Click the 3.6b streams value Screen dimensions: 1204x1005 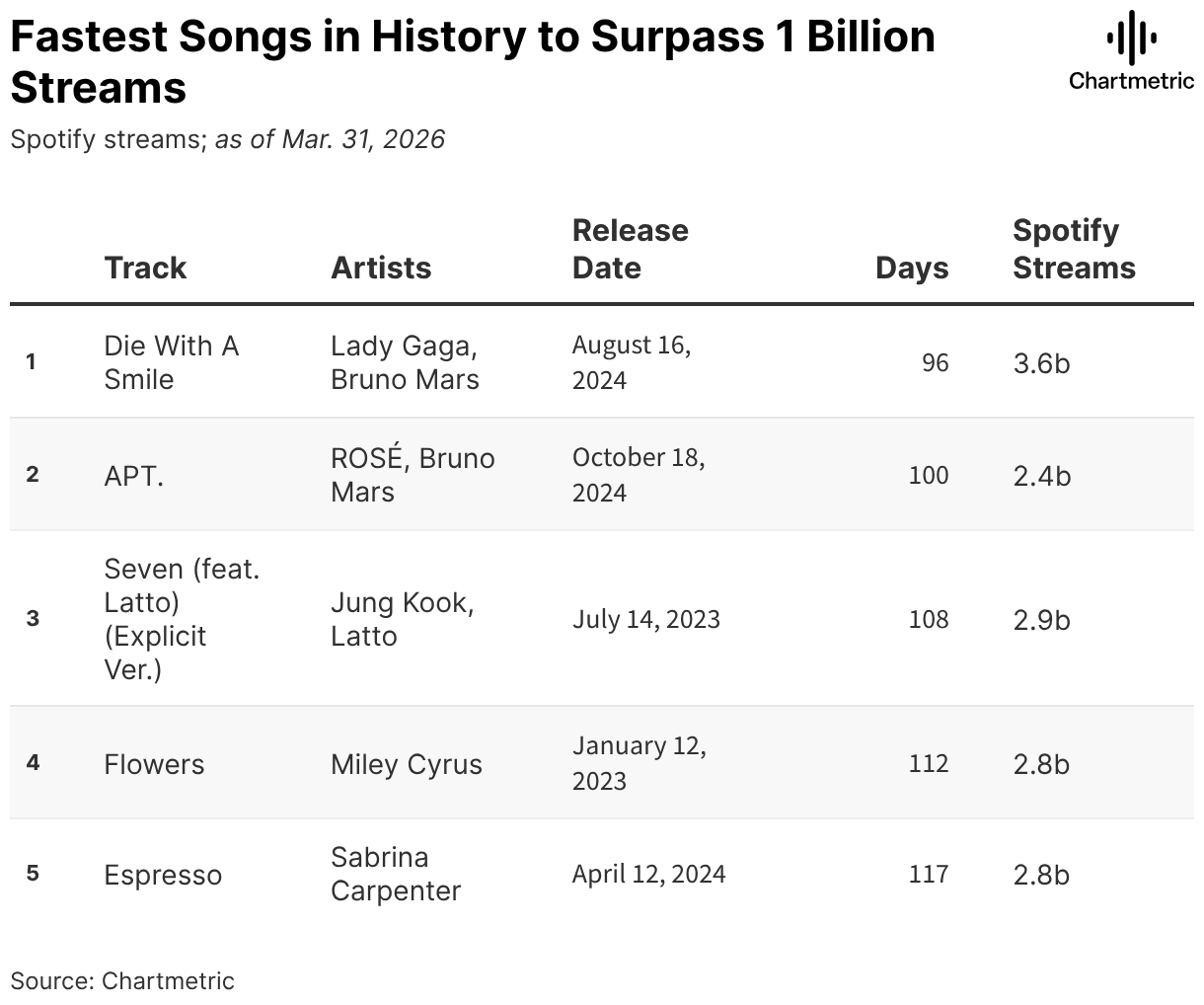(1041, 363)
